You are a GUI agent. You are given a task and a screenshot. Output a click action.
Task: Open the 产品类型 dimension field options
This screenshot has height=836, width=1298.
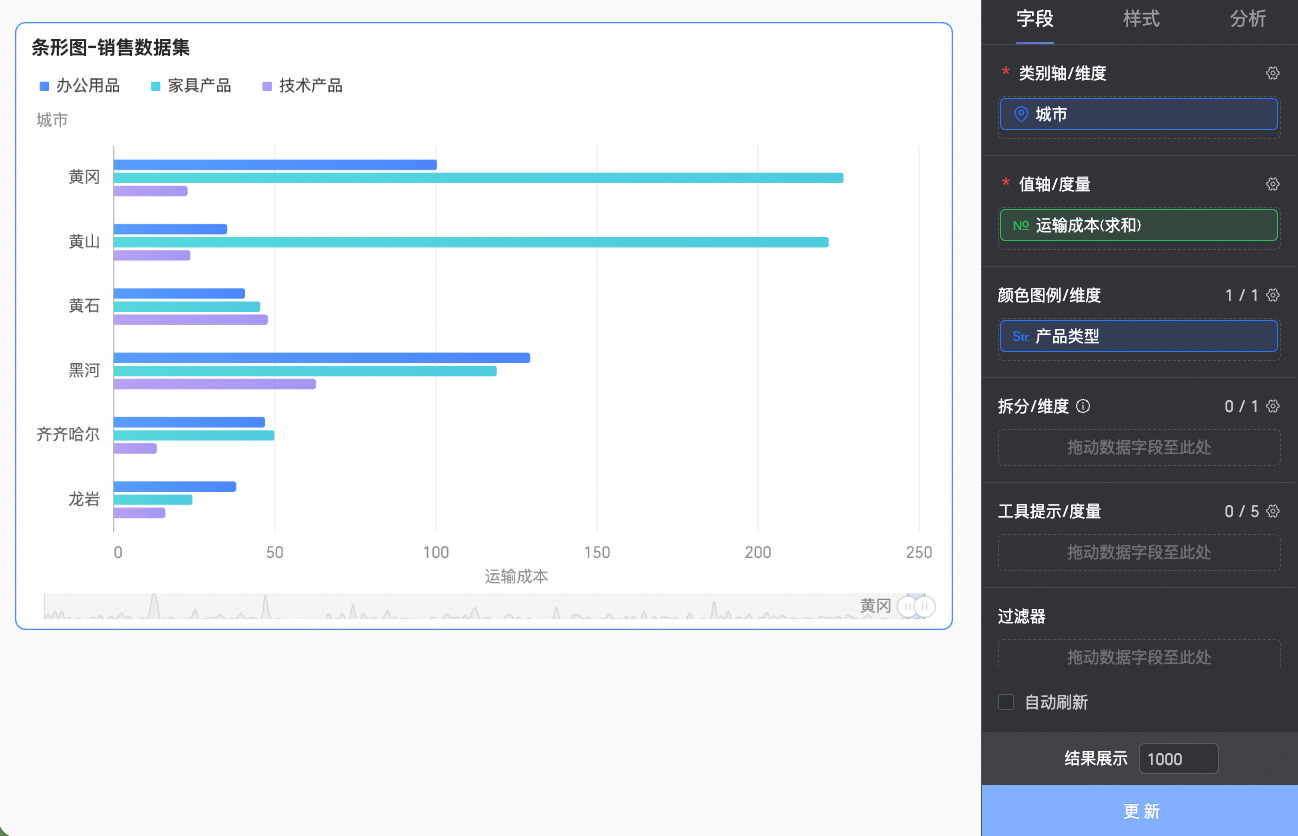tap(1138, 337)
